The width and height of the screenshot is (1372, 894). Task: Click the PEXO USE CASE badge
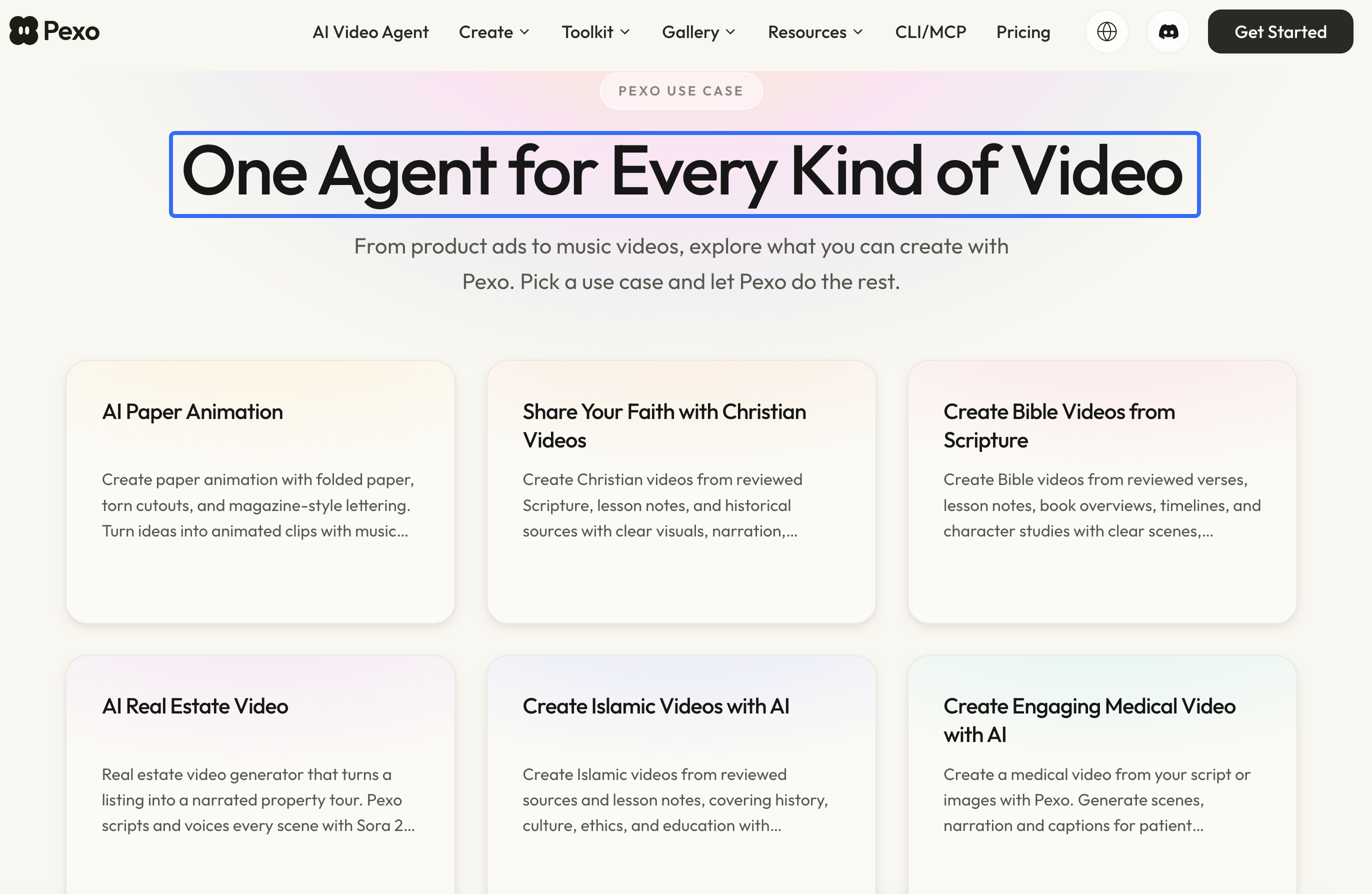coord(681,91)
